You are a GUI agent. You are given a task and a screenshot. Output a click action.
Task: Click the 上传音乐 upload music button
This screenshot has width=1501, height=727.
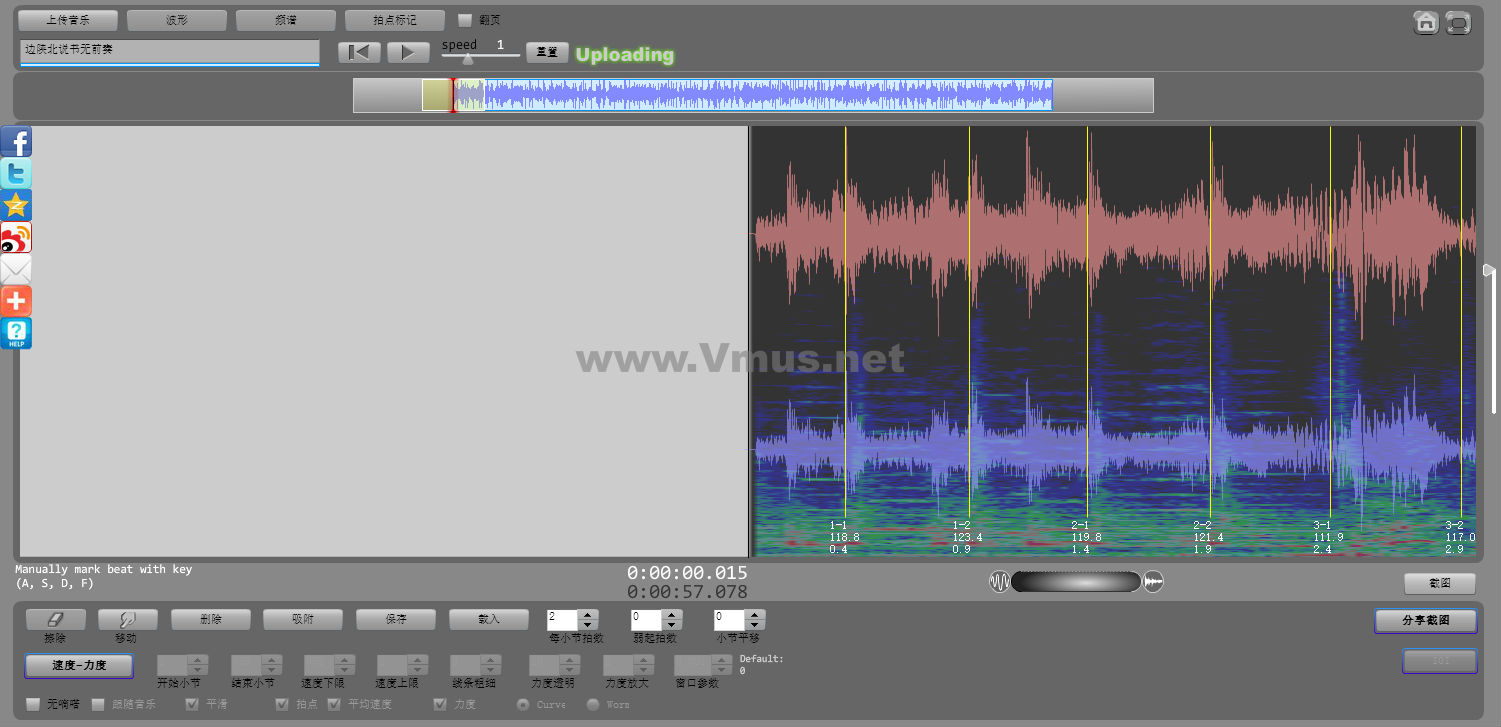[x=67, y=20]
